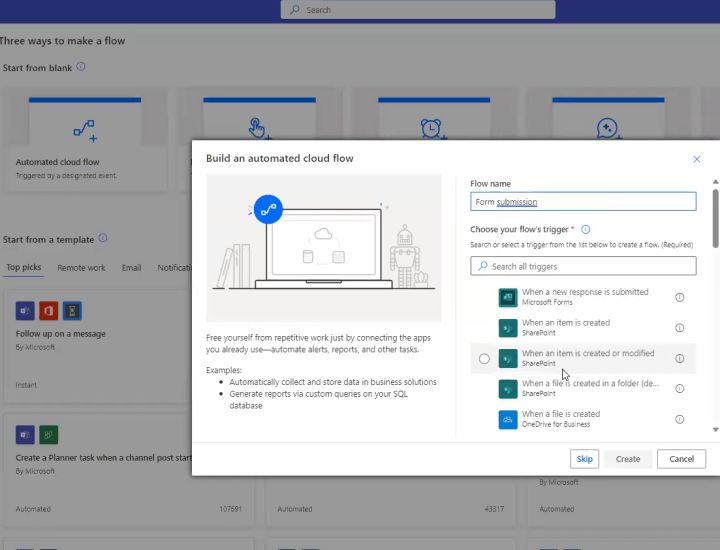Image resolution: width=720 pixels, height=550 pixels.
Task: Click the Flow name input field
Action: 583,202
